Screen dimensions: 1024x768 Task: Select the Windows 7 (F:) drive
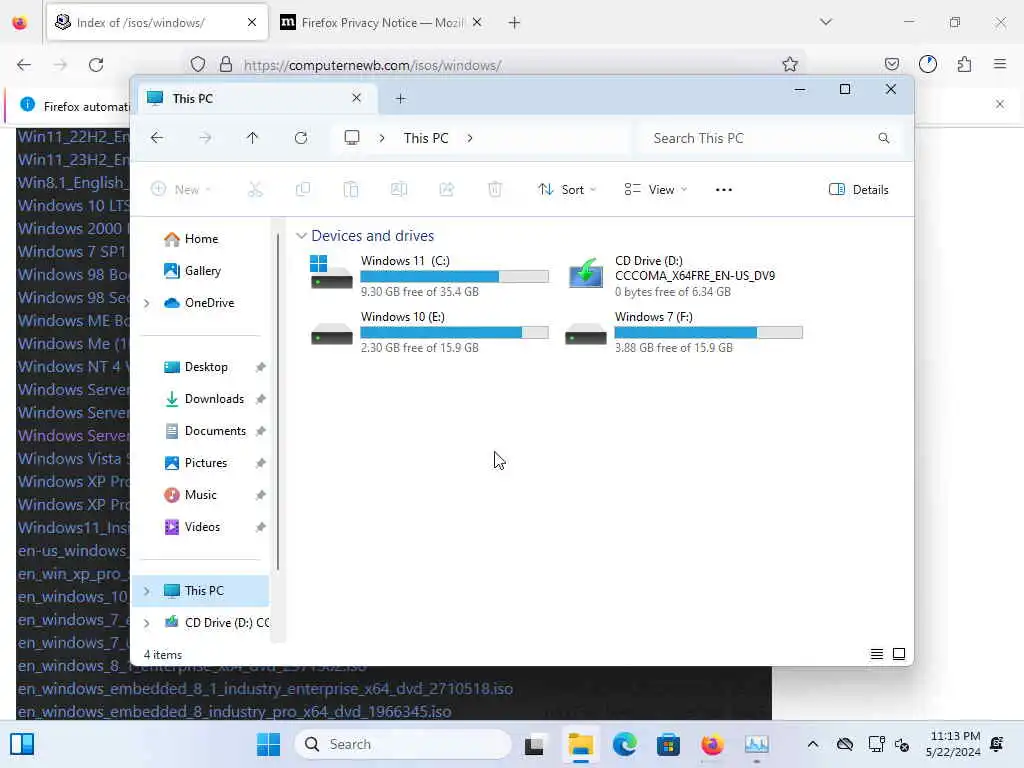[683, 332]
